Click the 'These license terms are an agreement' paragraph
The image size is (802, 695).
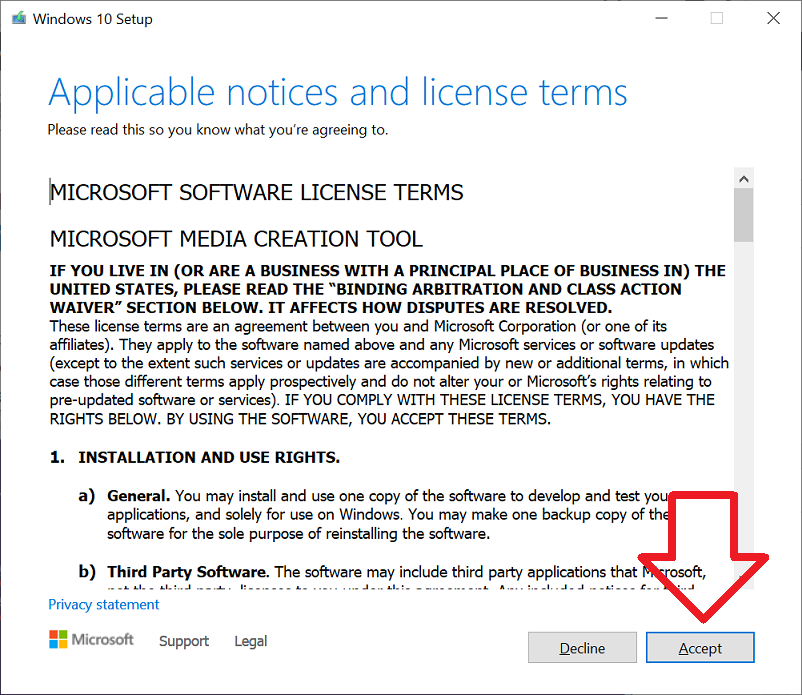tap(389, 372)
